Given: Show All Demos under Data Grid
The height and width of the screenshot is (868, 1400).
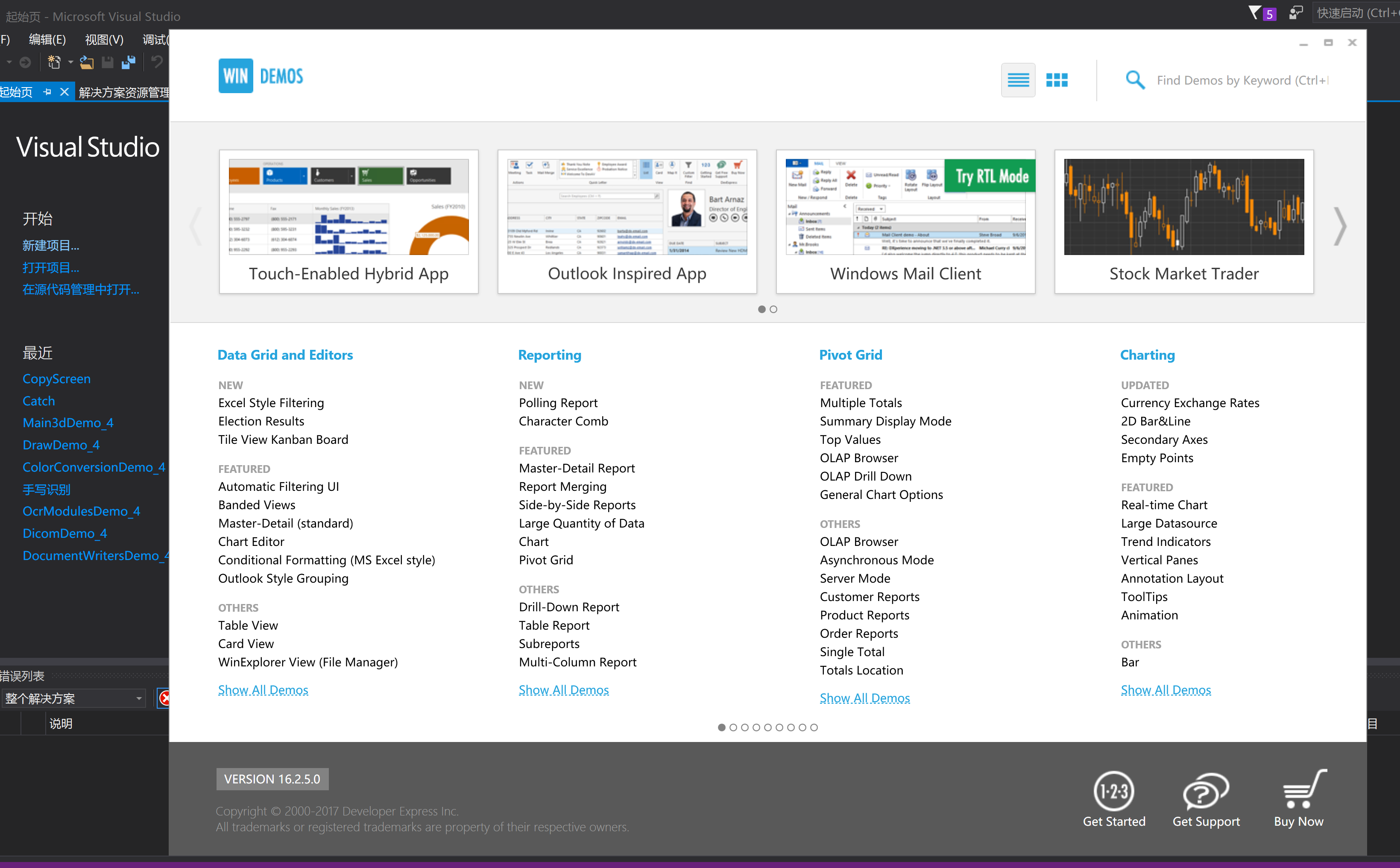Looking at the screenshot, I should coord(263,689).
